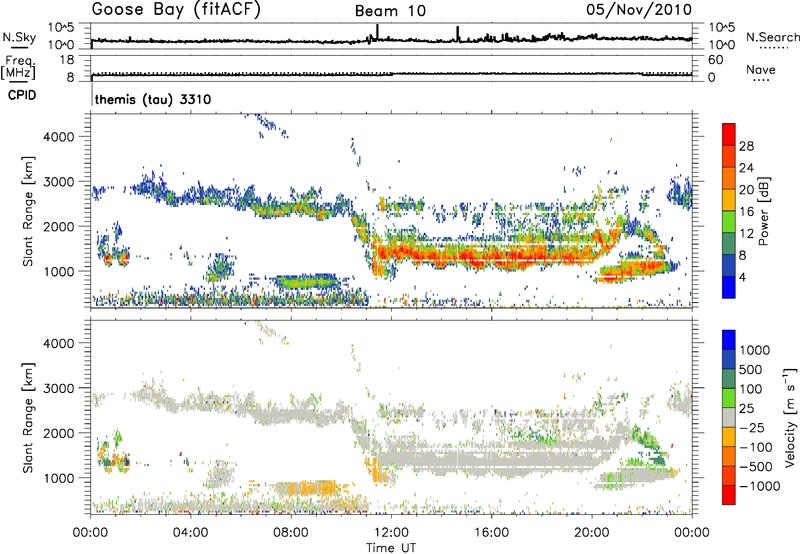Select the '100' label on the velocity scale
800x554 pixels.
pyautogui.click(x=750, y=389)
